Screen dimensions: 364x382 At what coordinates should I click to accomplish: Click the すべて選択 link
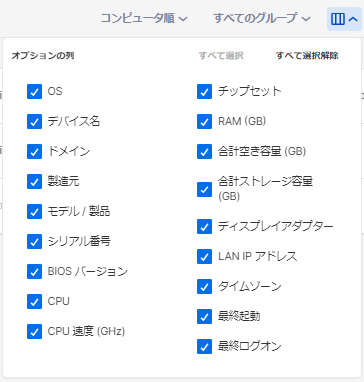(221, 56)
